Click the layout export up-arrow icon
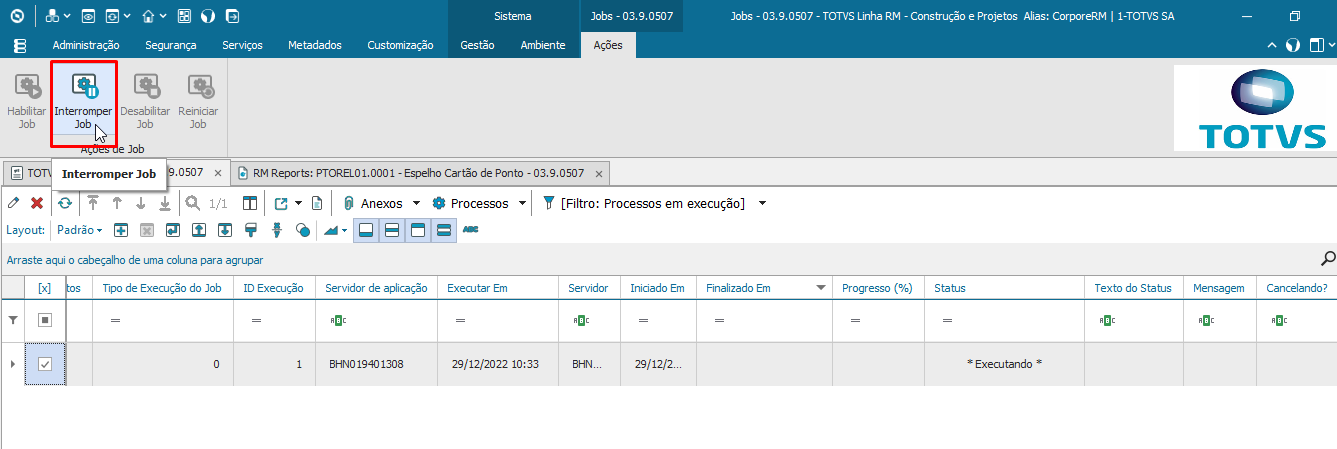This screenshot has height=449, width=1337. (199, 230)
